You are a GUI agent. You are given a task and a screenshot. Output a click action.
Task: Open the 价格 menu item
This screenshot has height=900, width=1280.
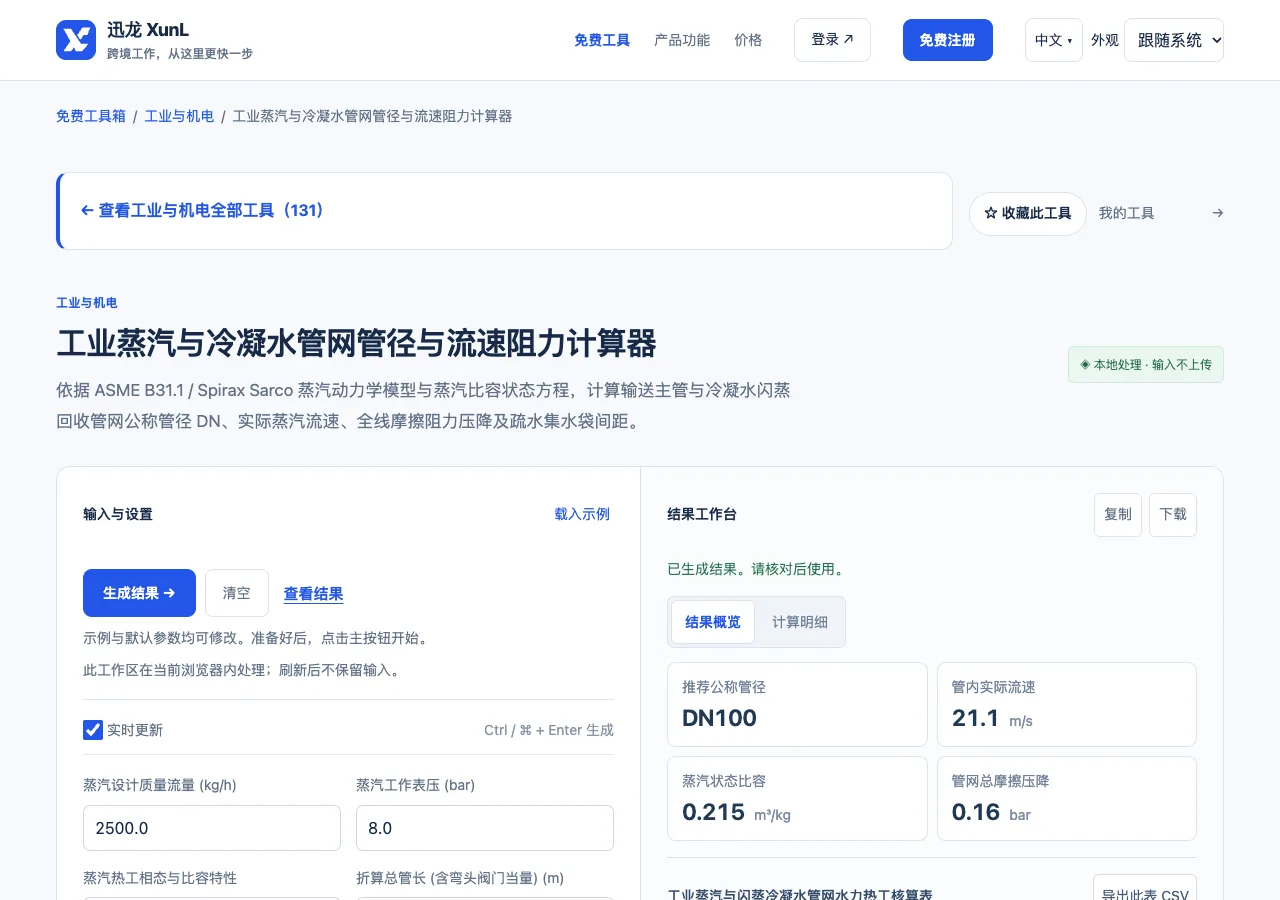(748, 40)
